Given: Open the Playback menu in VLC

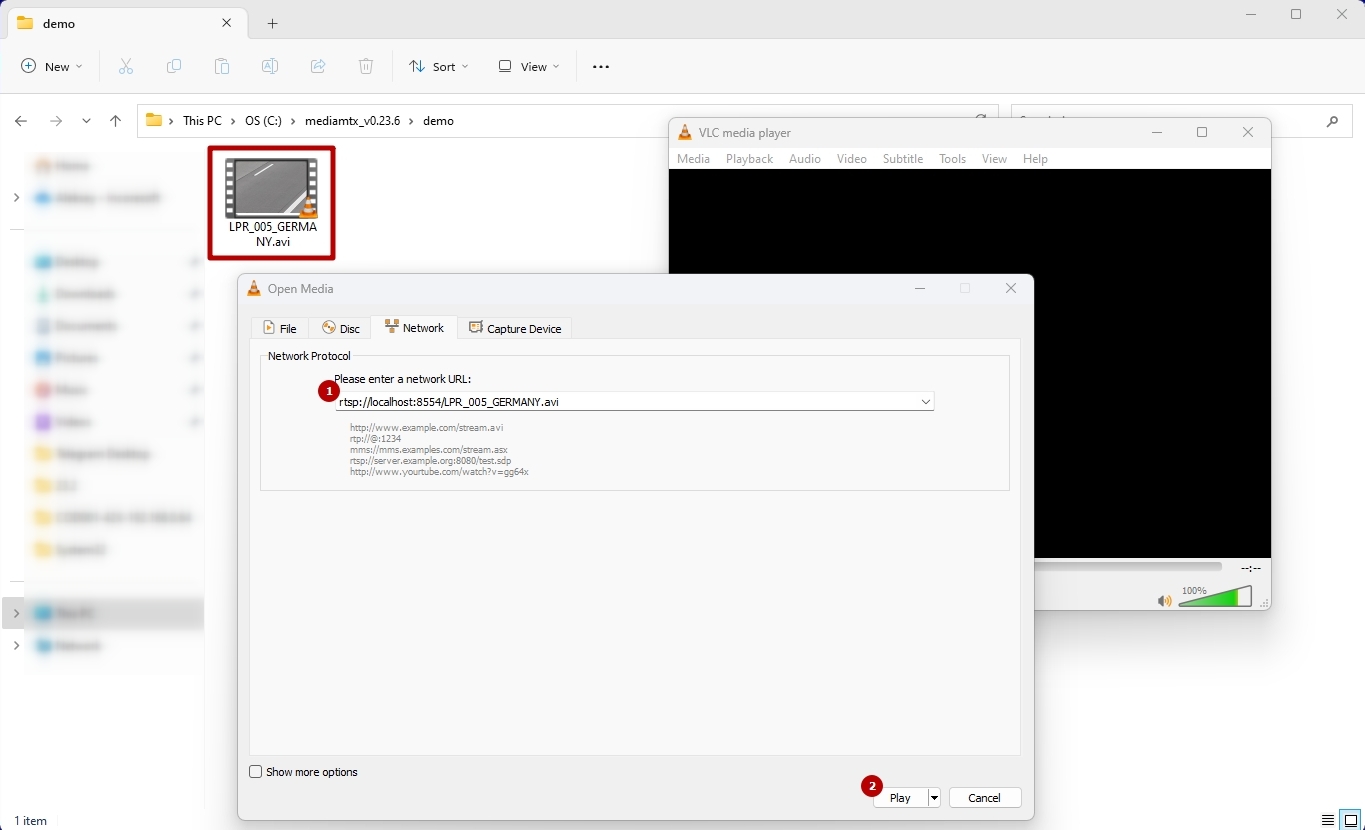Looking at the screenshot, I should pos(749,159).
